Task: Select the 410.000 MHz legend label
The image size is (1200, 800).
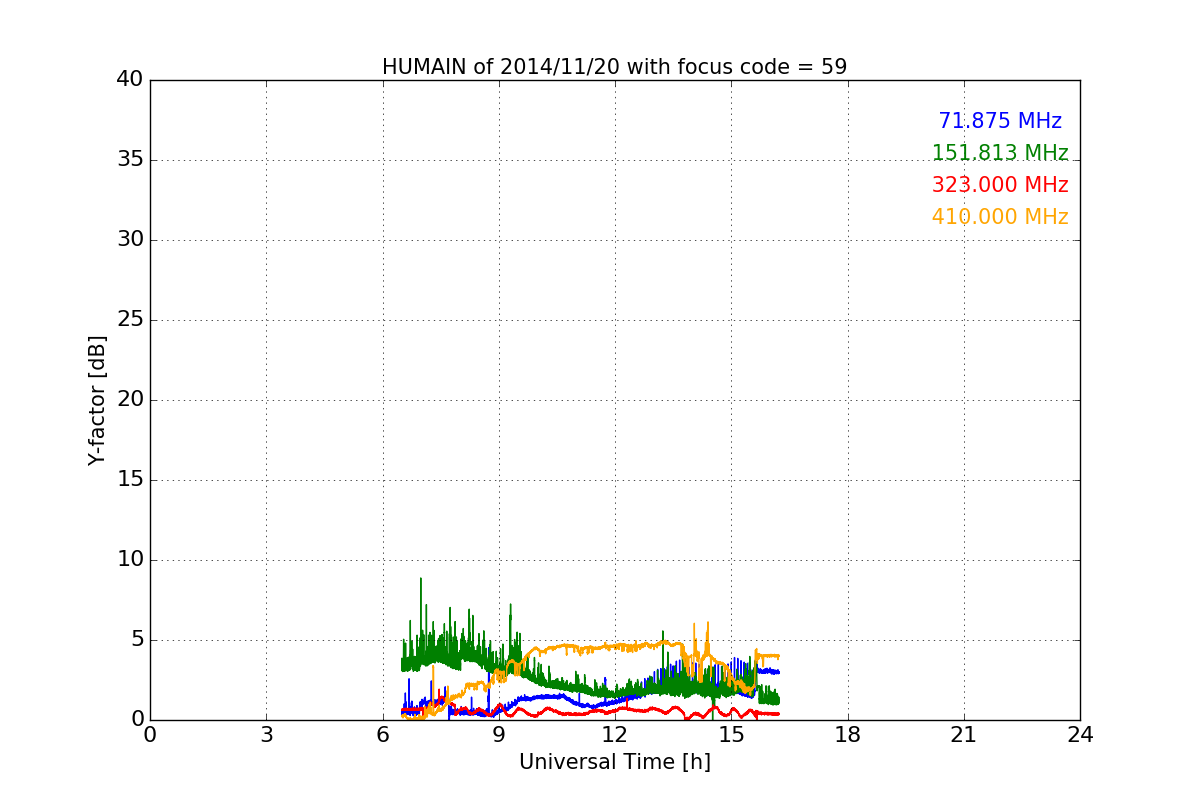Action: (1000, 217)
